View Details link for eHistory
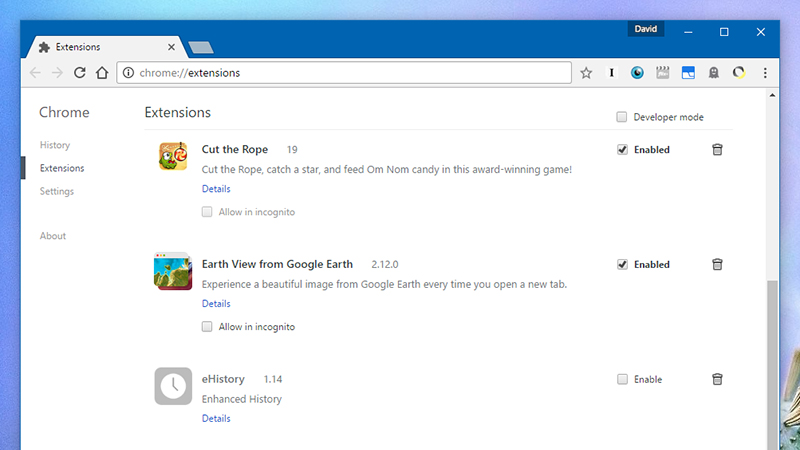Viewport: 800px width, 450px height. (216, 418)
